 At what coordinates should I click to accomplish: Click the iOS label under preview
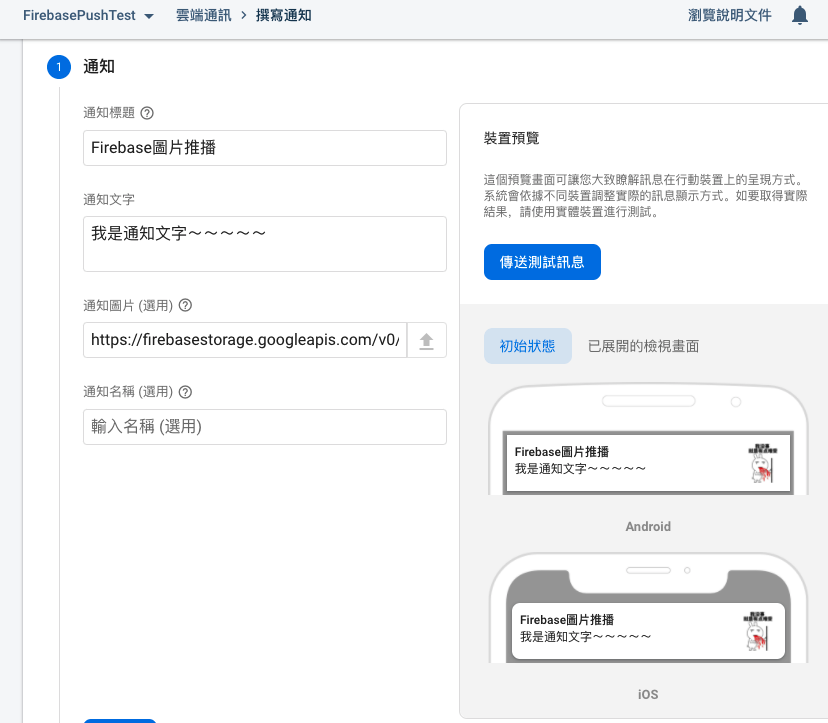point(648,694)
